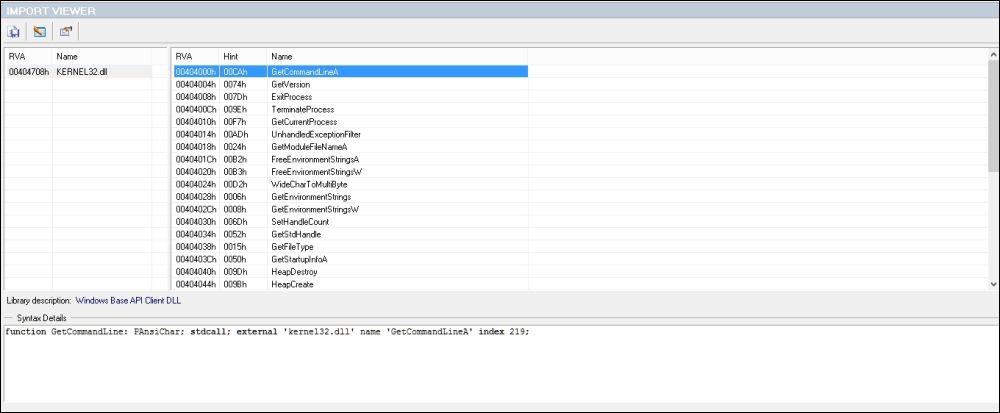Select the FreeEnvironmentStringsA import entry
Image resolution: width=1000 pixels, height=413 pixels.
(316, 159)
